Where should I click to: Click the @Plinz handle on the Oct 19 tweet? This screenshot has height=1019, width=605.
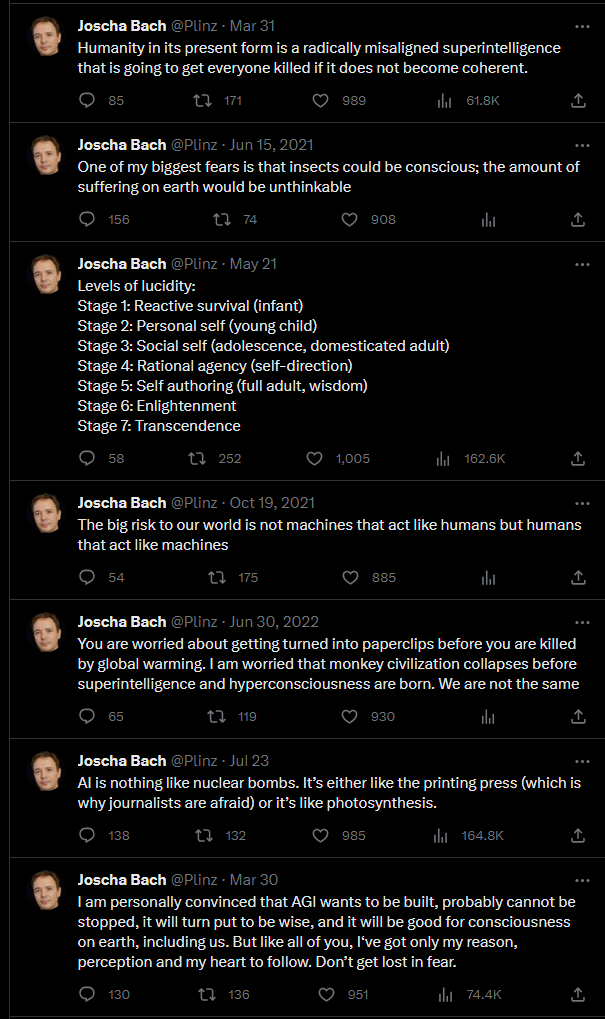pos(194,502)
